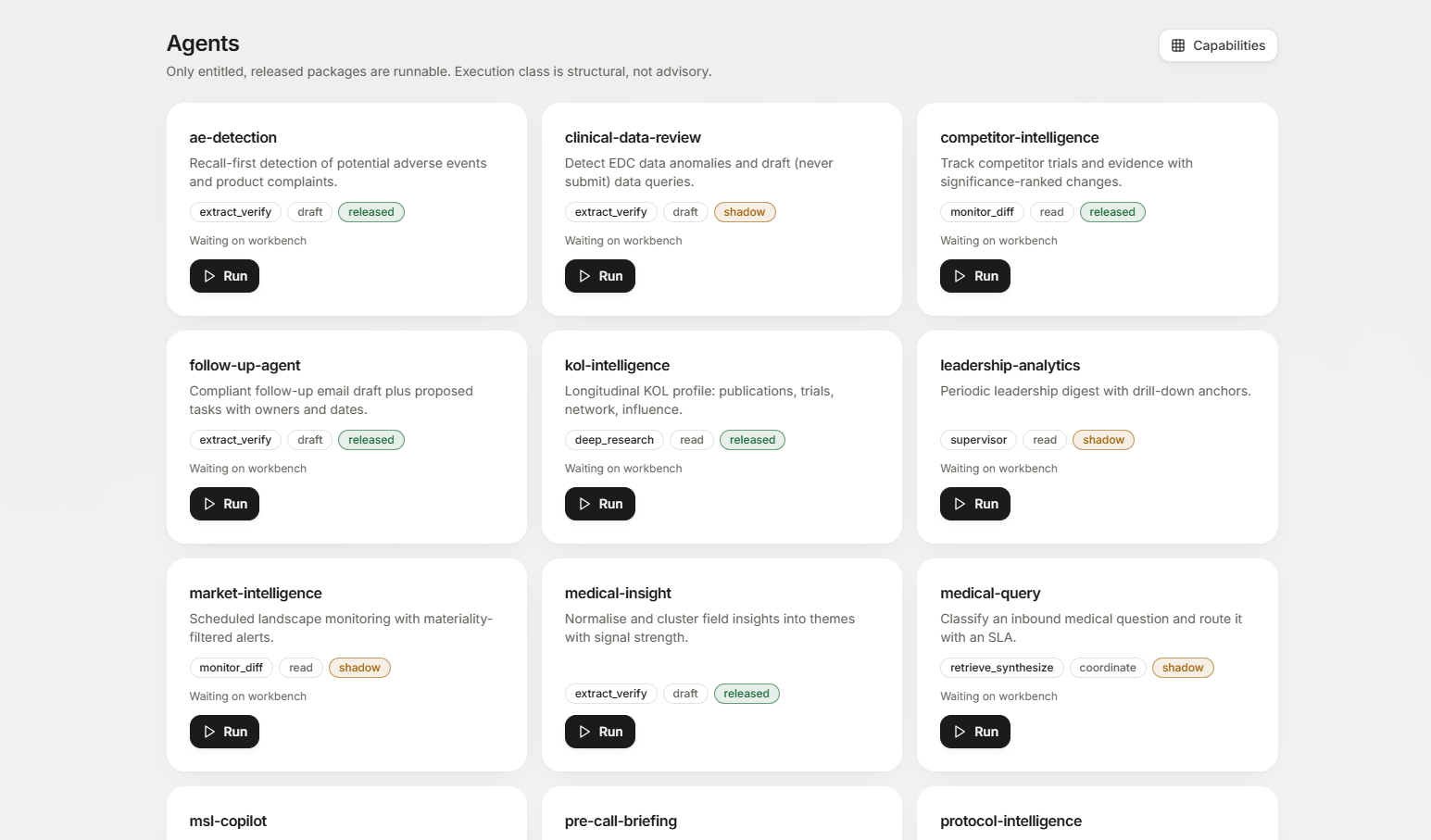Click the released tag on medical-insight

click(747, 694)
